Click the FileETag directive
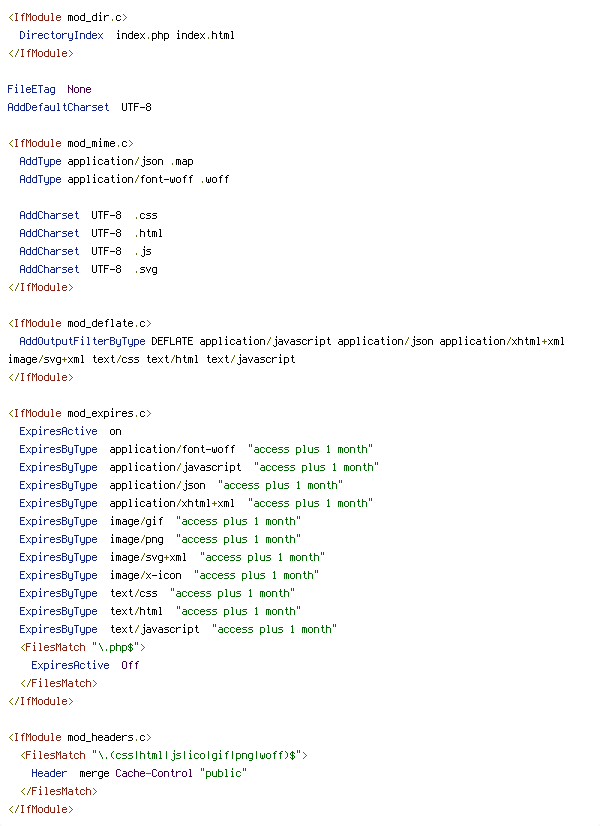The image size is (600, 826). coord(31,90)
